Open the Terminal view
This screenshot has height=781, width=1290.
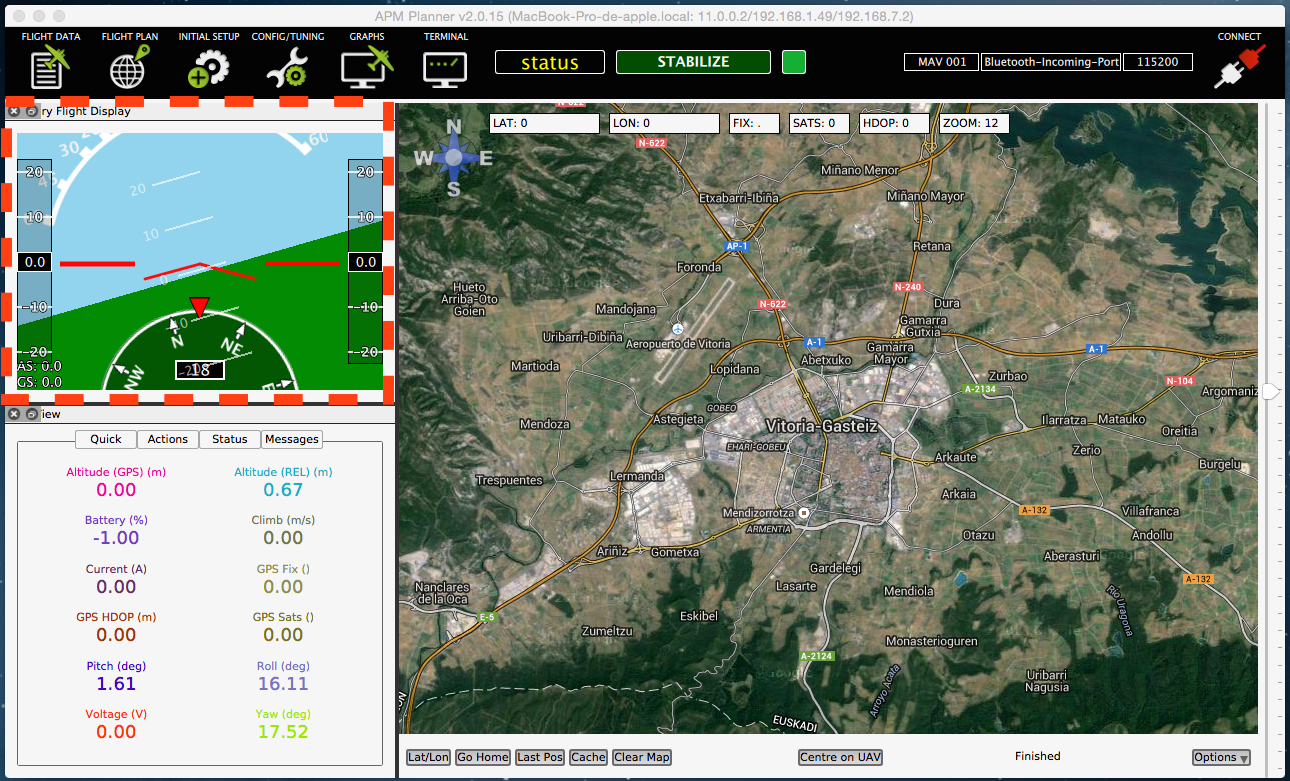click(445, 68)
